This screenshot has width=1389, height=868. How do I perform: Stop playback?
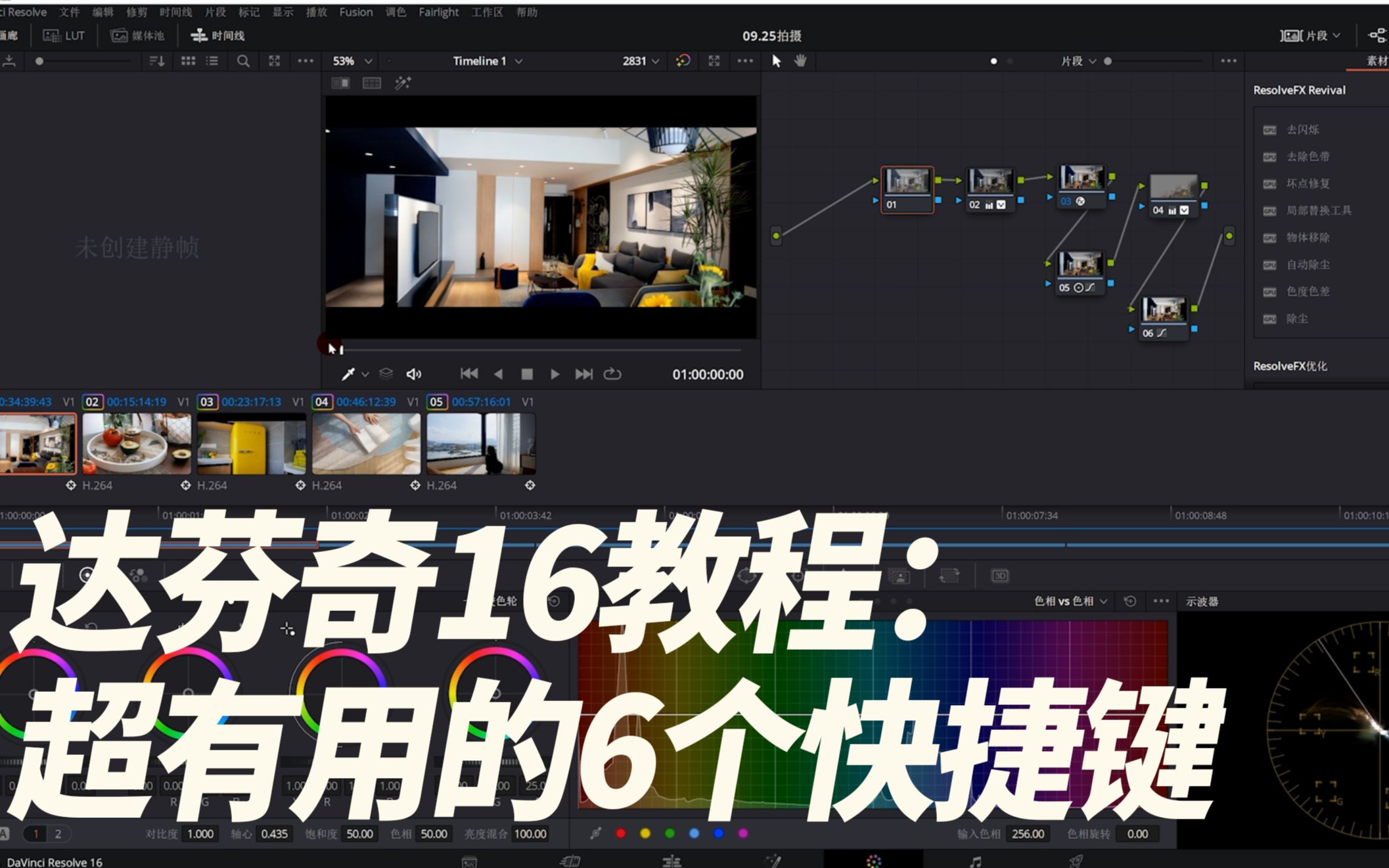(527, 374)
